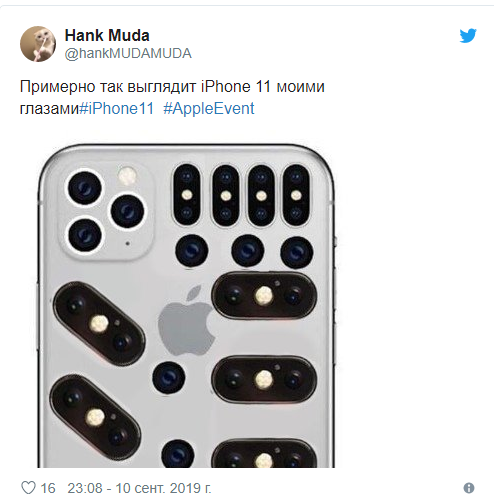Click the round flash in the square camera module

(x=127, y=175)
